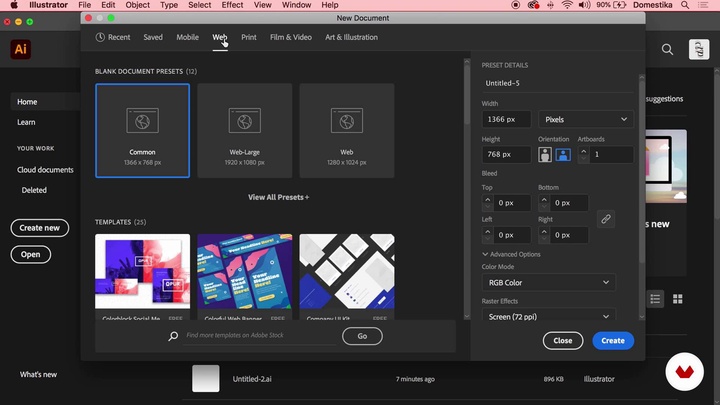Click the Width input field
The width and height of the screenshot is (720, 405).
506,119
